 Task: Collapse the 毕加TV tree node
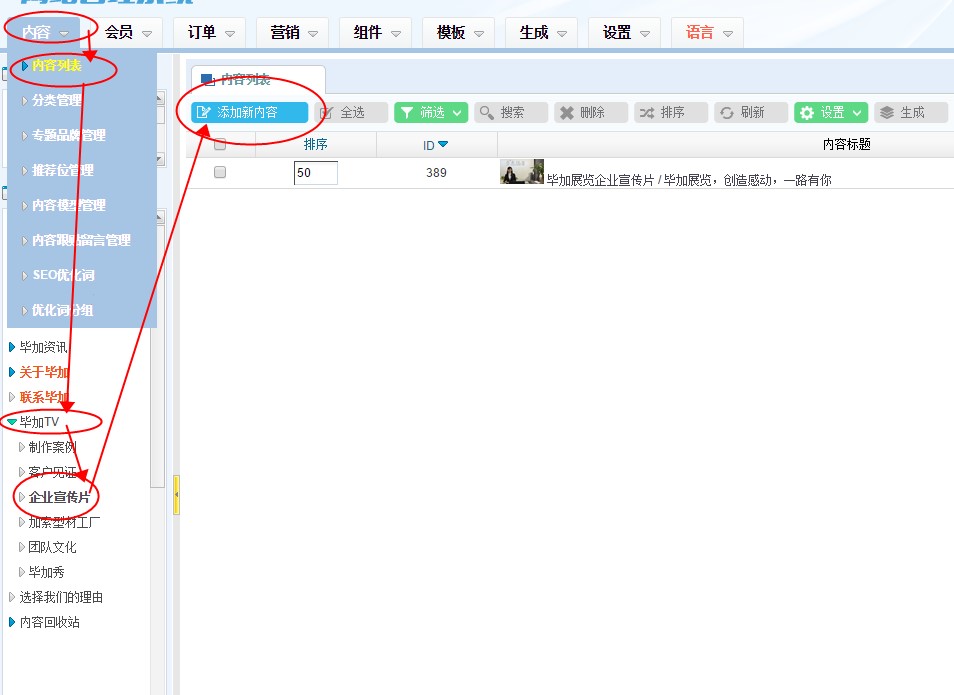[x=12, y=422]
